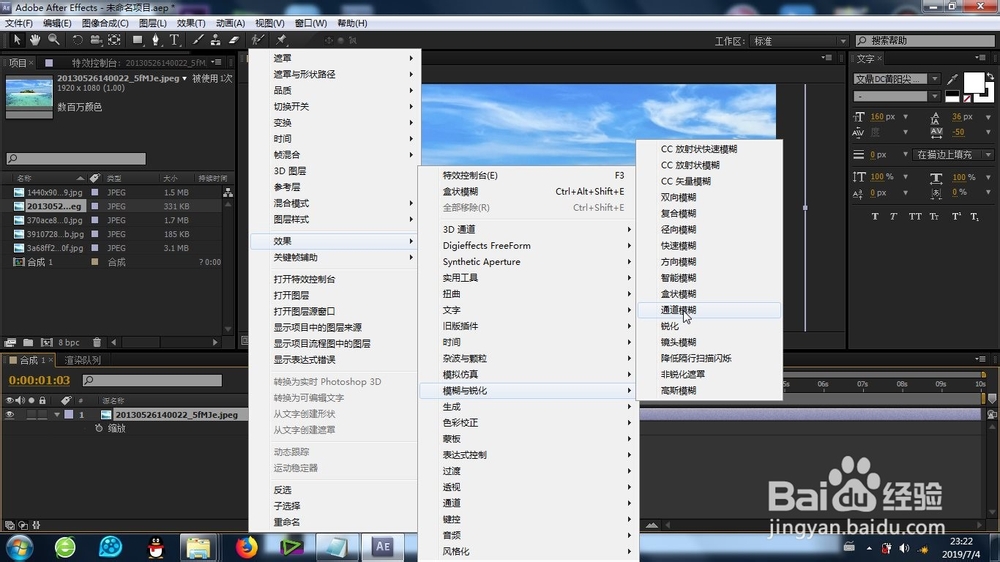Apply Small Caps text style
The height and width of the screenshot is (562, 1000).
coord(934,217)
